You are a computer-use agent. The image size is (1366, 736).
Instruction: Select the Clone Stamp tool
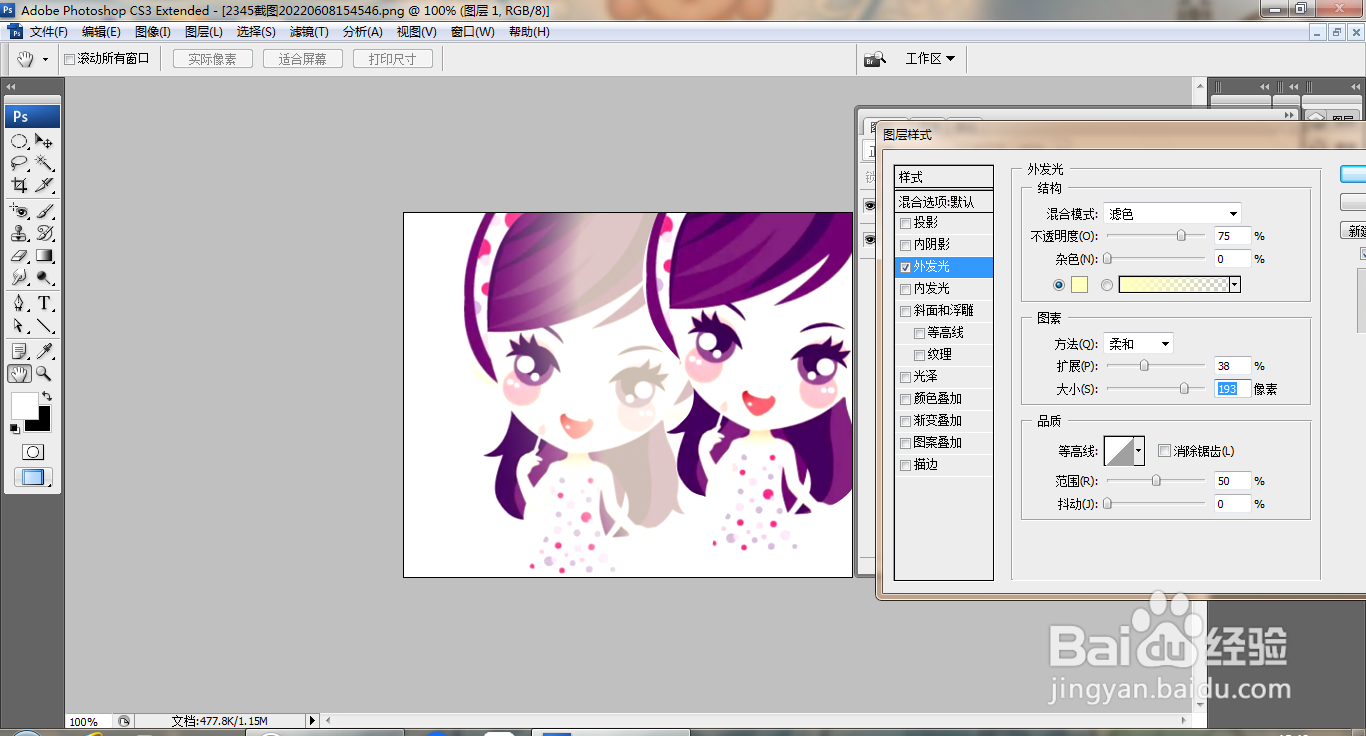click(19, 233)
